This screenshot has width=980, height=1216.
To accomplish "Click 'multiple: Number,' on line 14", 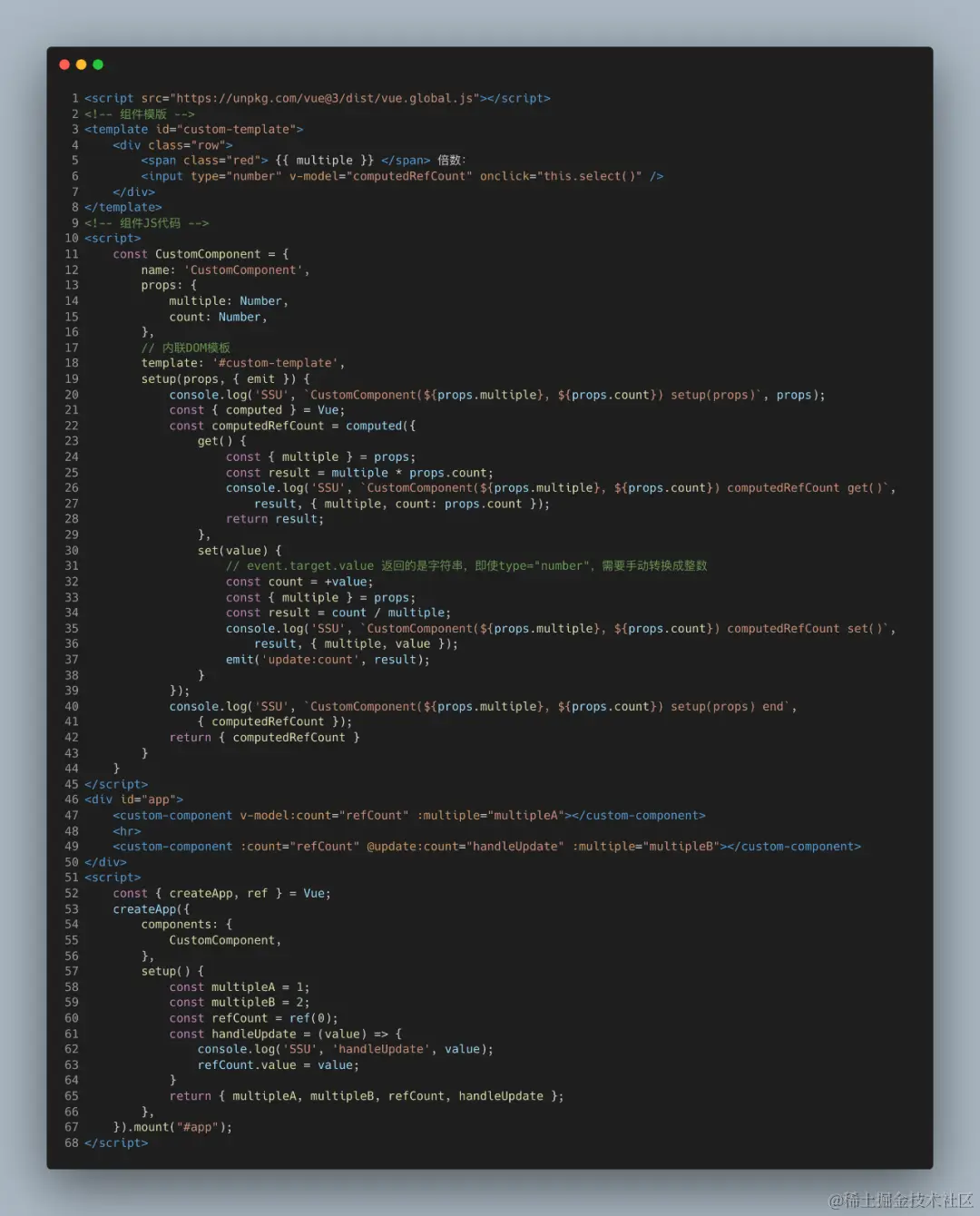I will [229, 301].
